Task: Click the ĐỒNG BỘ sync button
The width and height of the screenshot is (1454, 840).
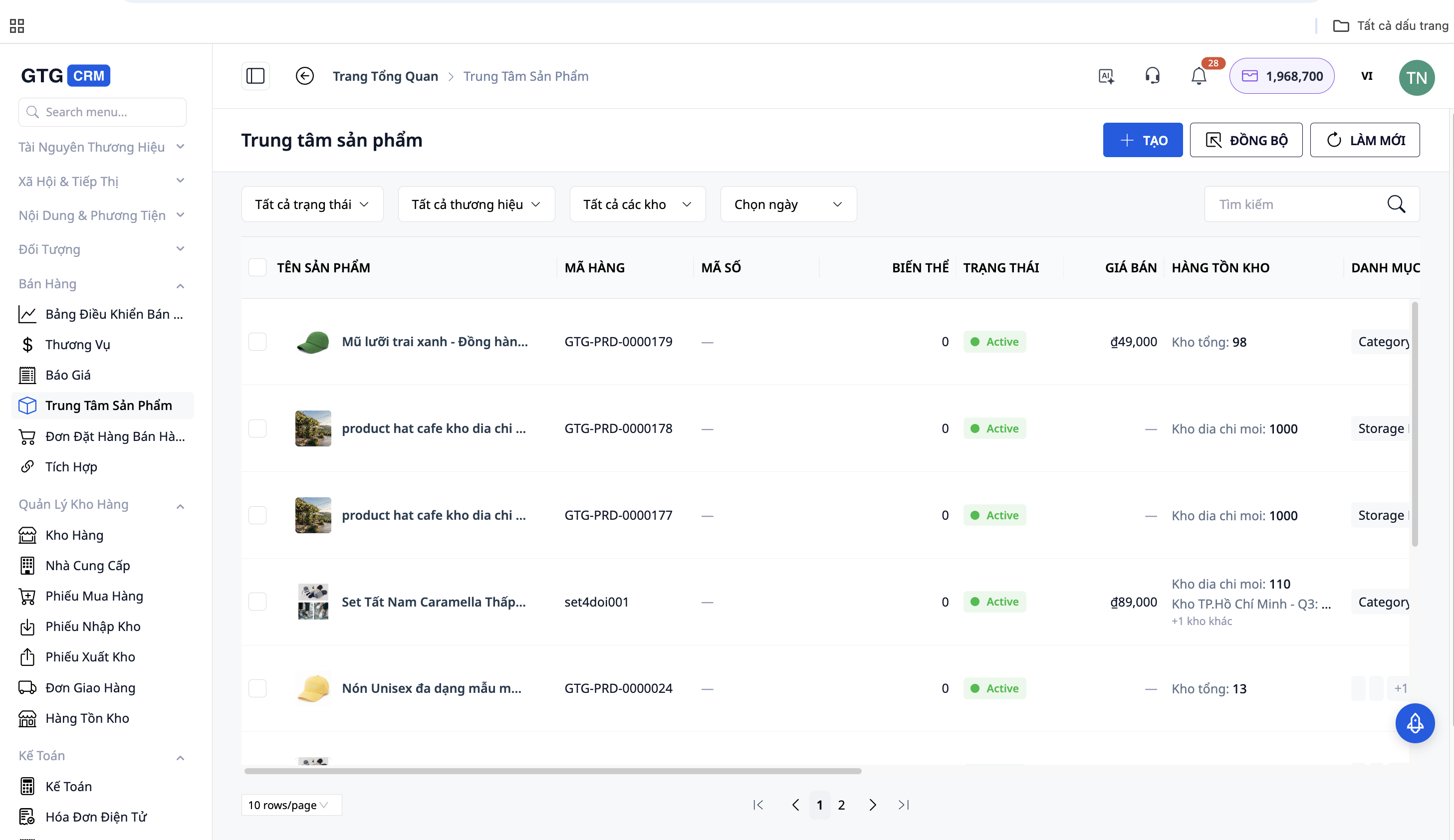Action: tap(1246, 140)
